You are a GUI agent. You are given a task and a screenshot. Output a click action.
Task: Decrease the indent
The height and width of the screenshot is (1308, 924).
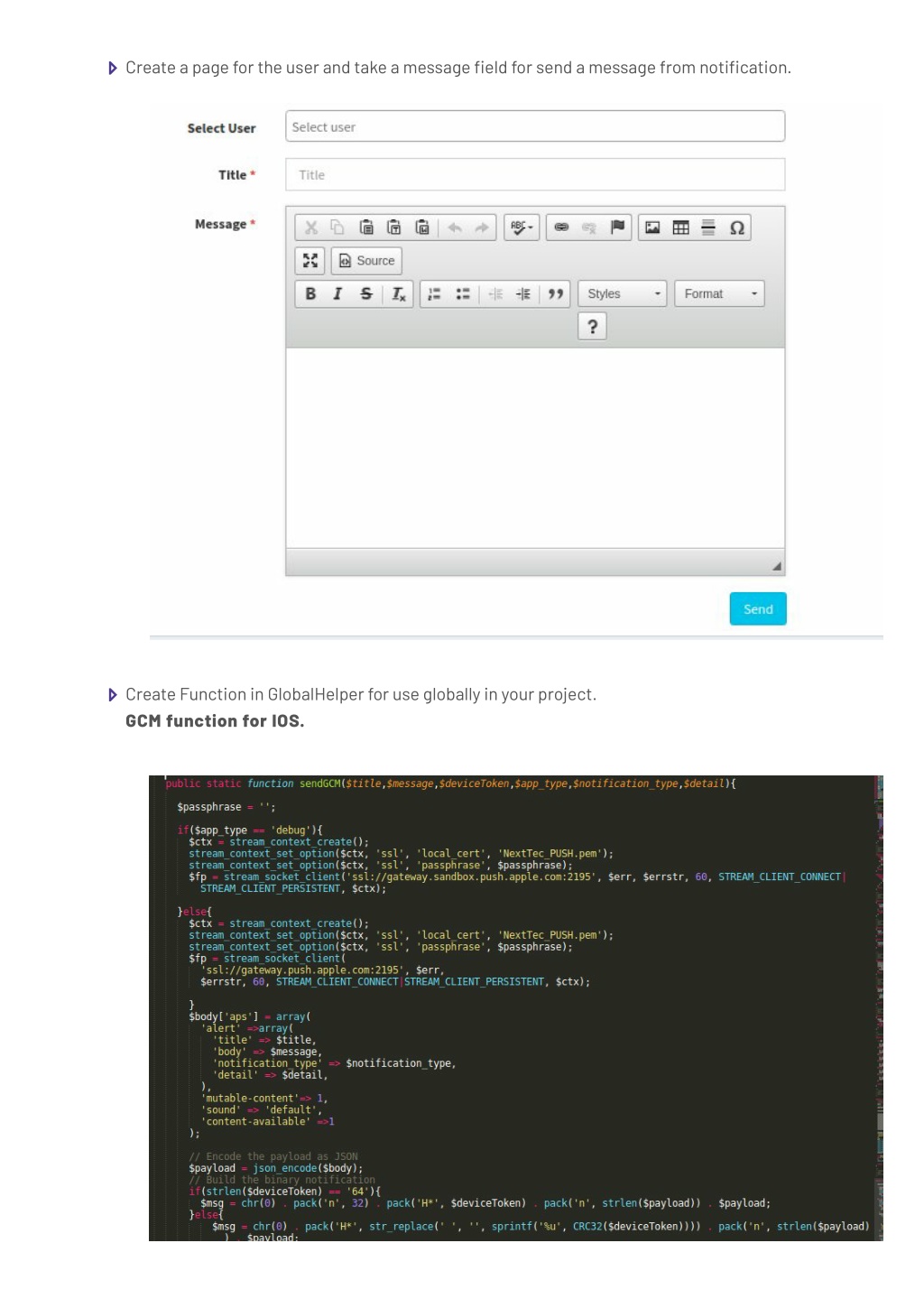(x=495, y=293)
